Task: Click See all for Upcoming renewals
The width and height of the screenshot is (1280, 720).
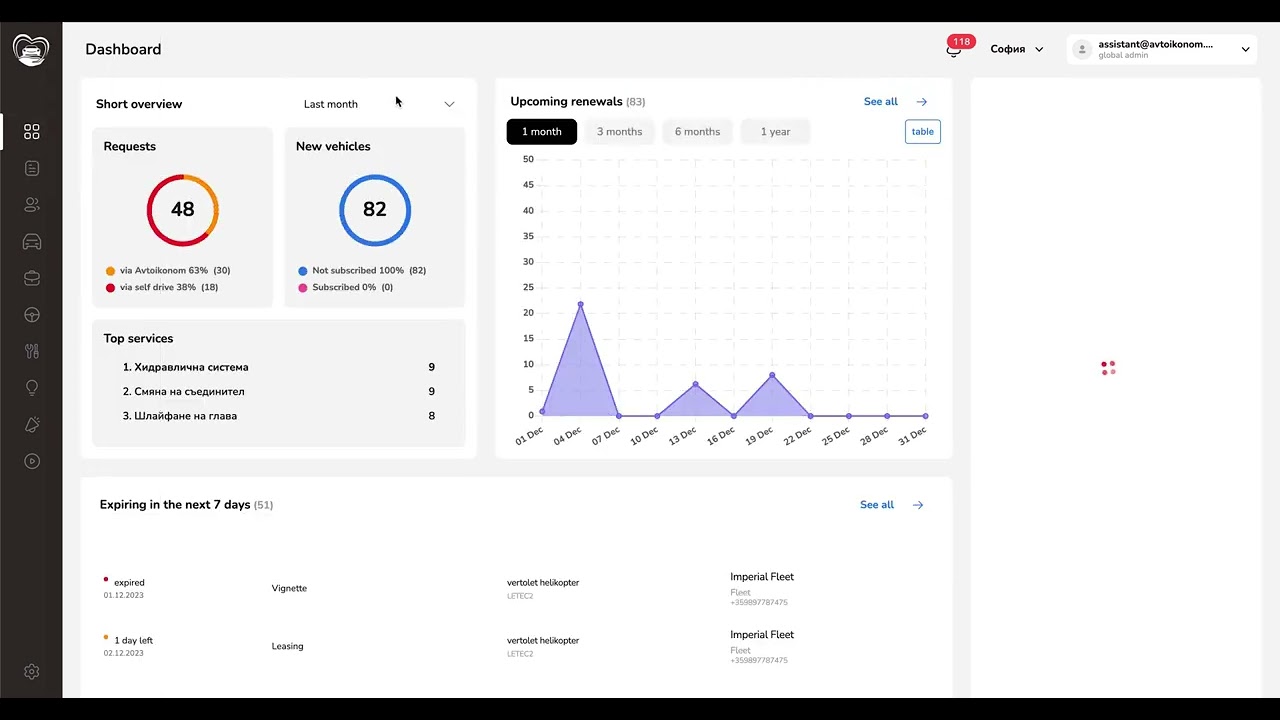Action: [881, 102]
